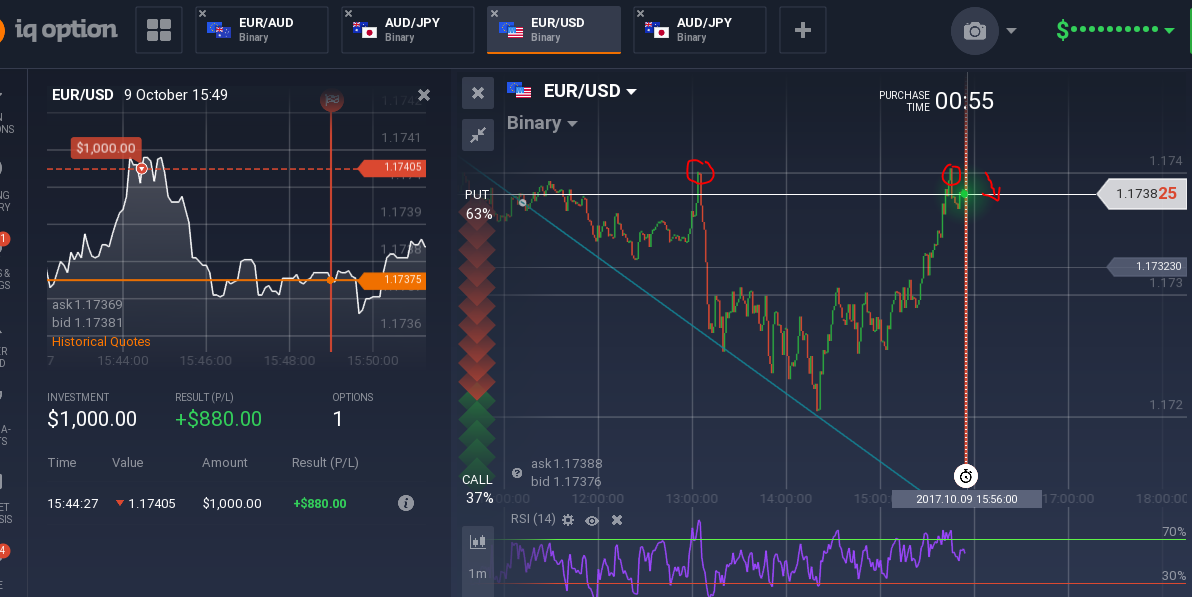Click the $1,000.00 entry tag on mini chart
This screenshot has width=1192, height=597.
click(106, 148)
